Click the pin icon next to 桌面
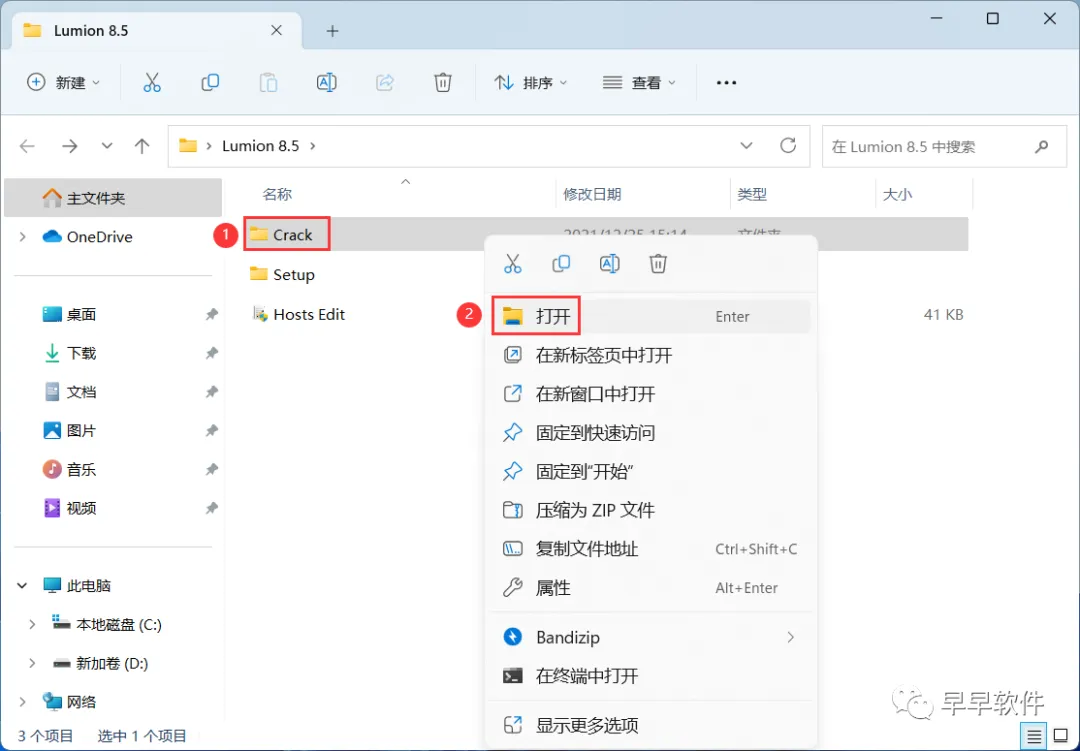 (211, 315)
